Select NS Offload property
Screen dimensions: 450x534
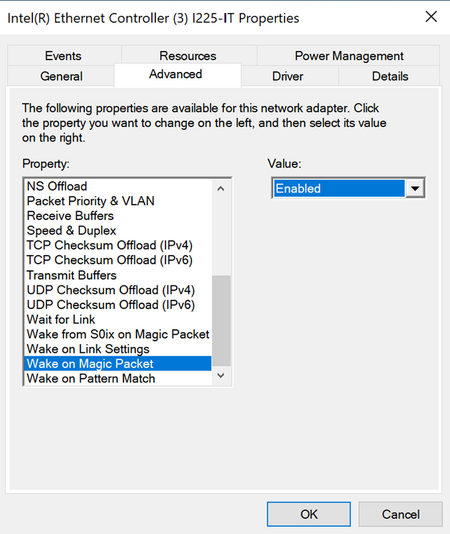(x=118, y=186)
